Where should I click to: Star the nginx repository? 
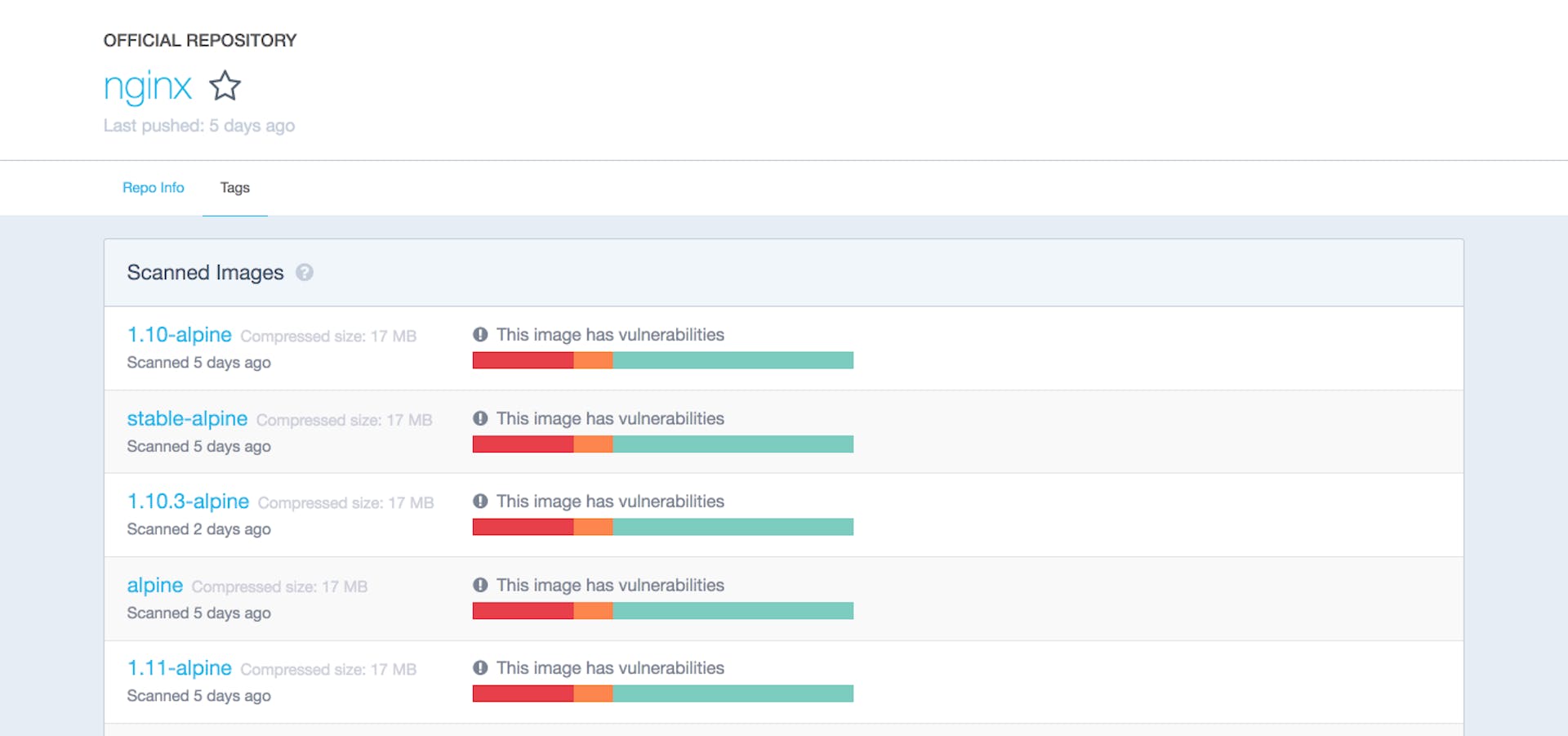225,86
